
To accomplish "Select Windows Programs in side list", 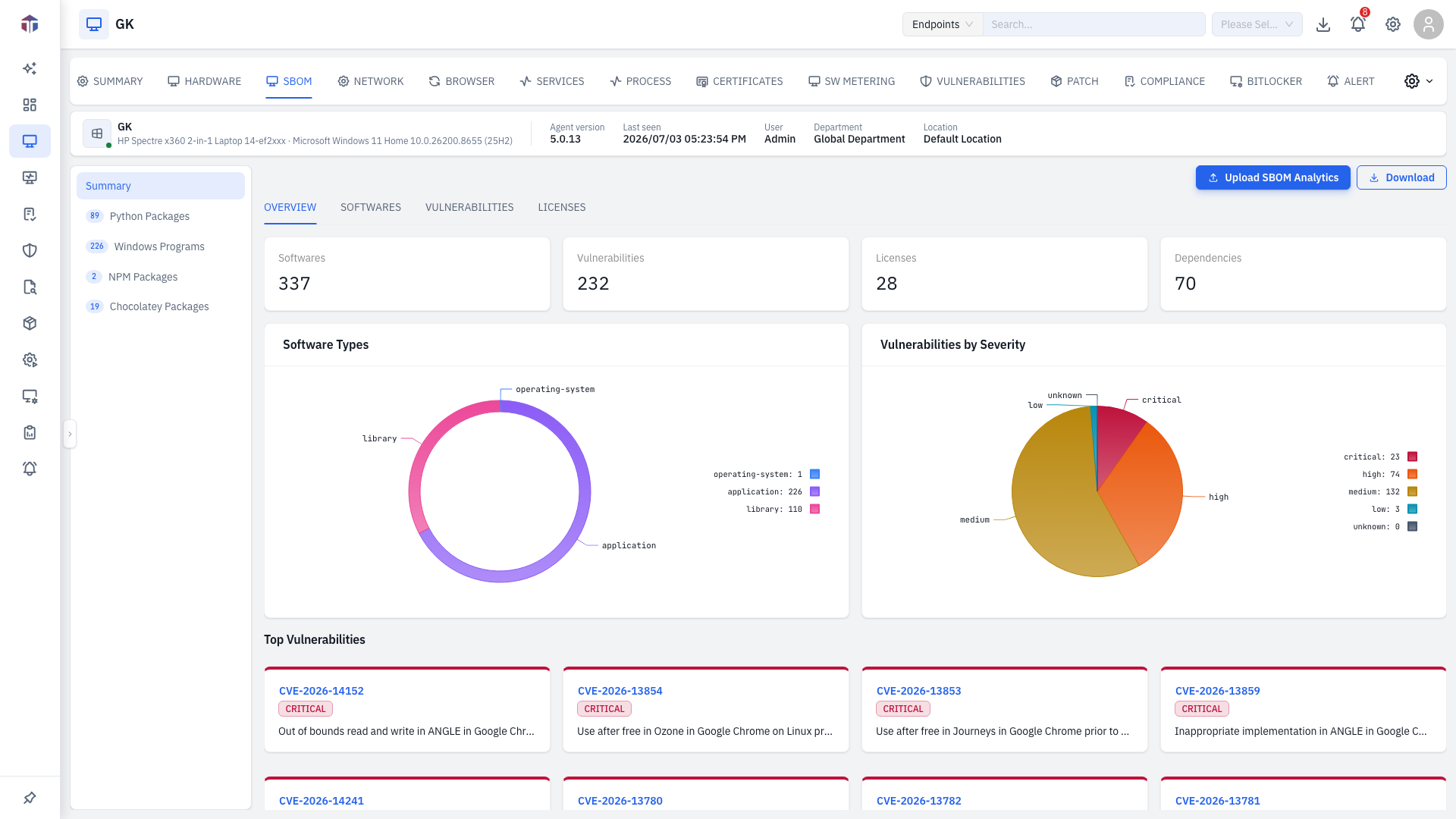I will pos(161,246).
